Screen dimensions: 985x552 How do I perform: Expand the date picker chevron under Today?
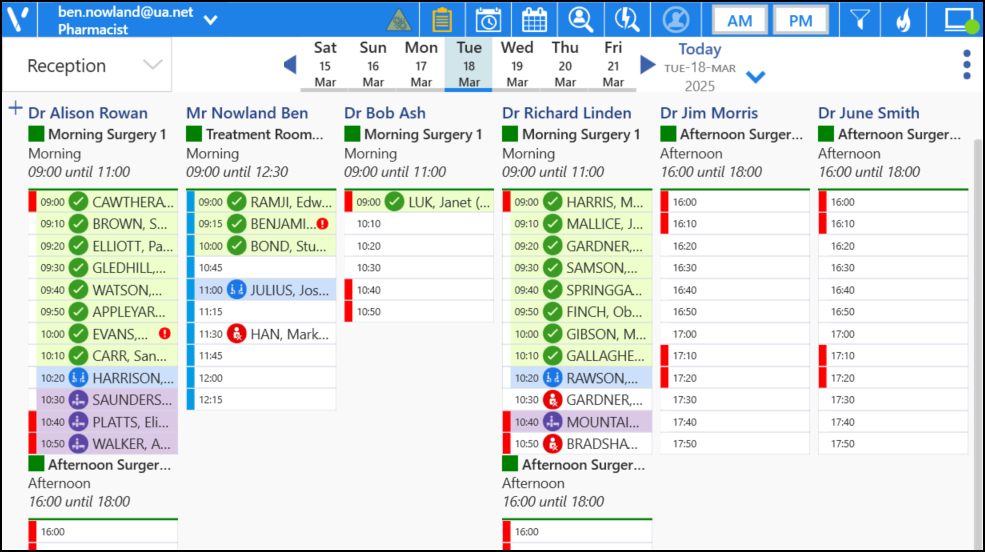[x=756, y=78]
